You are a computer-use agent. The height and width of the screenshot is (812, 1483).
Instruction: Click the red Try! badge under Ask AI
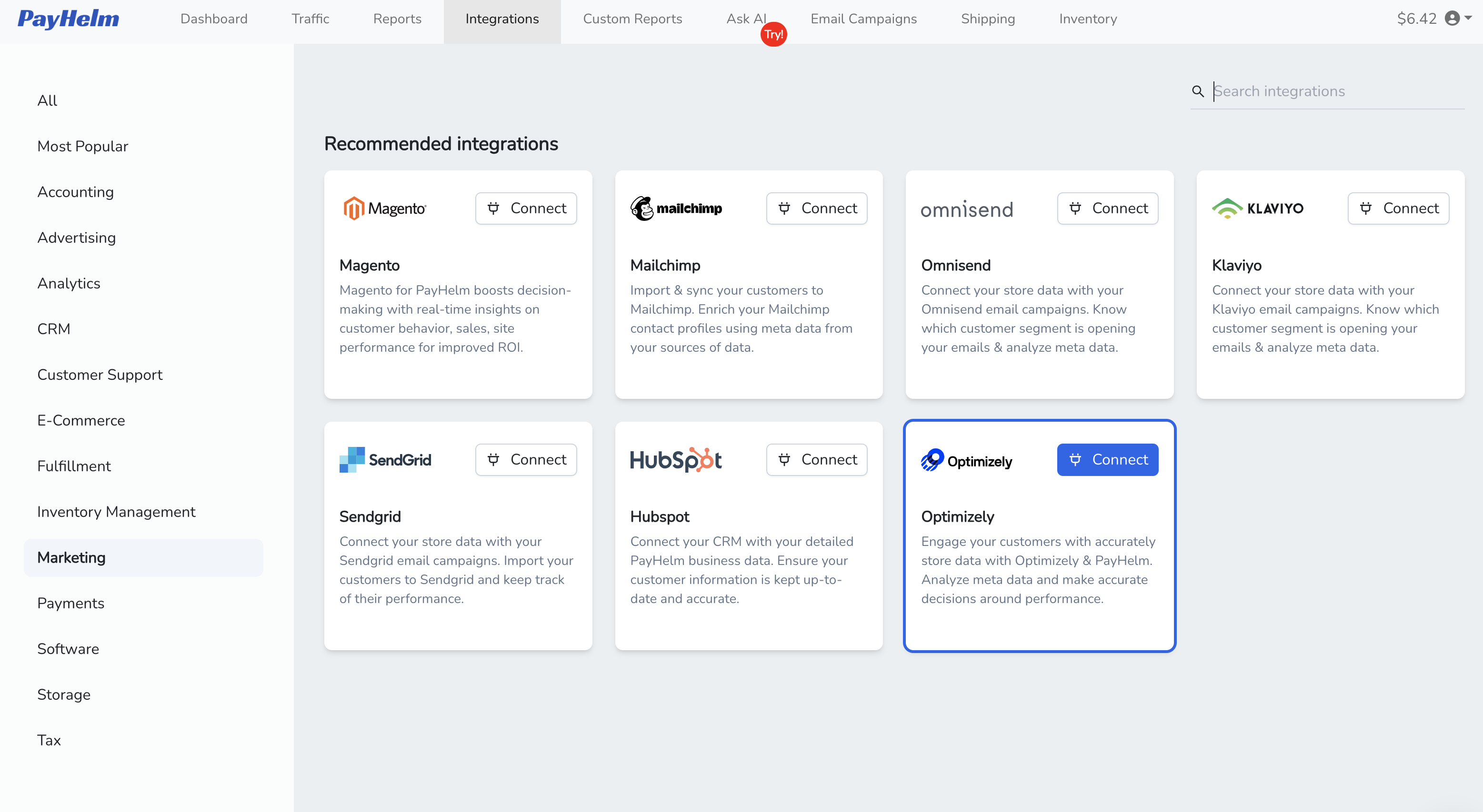774,35
